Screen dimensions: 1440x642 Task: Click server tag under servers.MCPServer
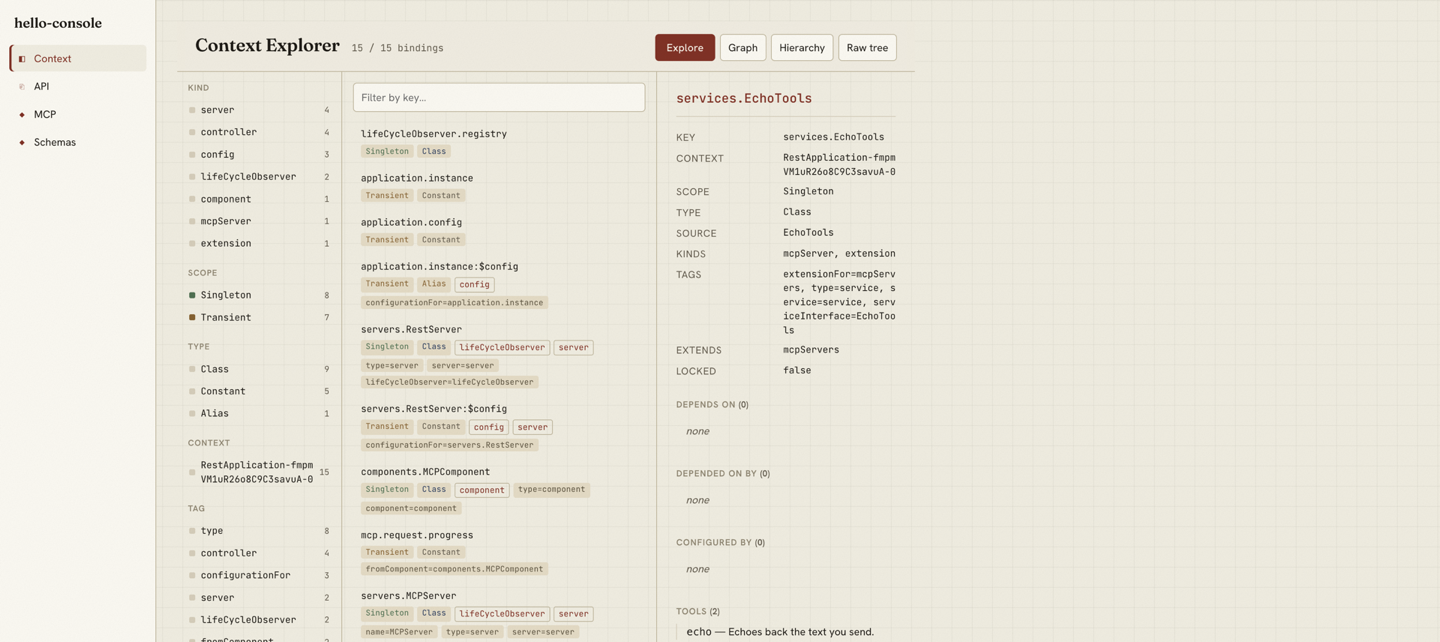click(x=573, y=614)
